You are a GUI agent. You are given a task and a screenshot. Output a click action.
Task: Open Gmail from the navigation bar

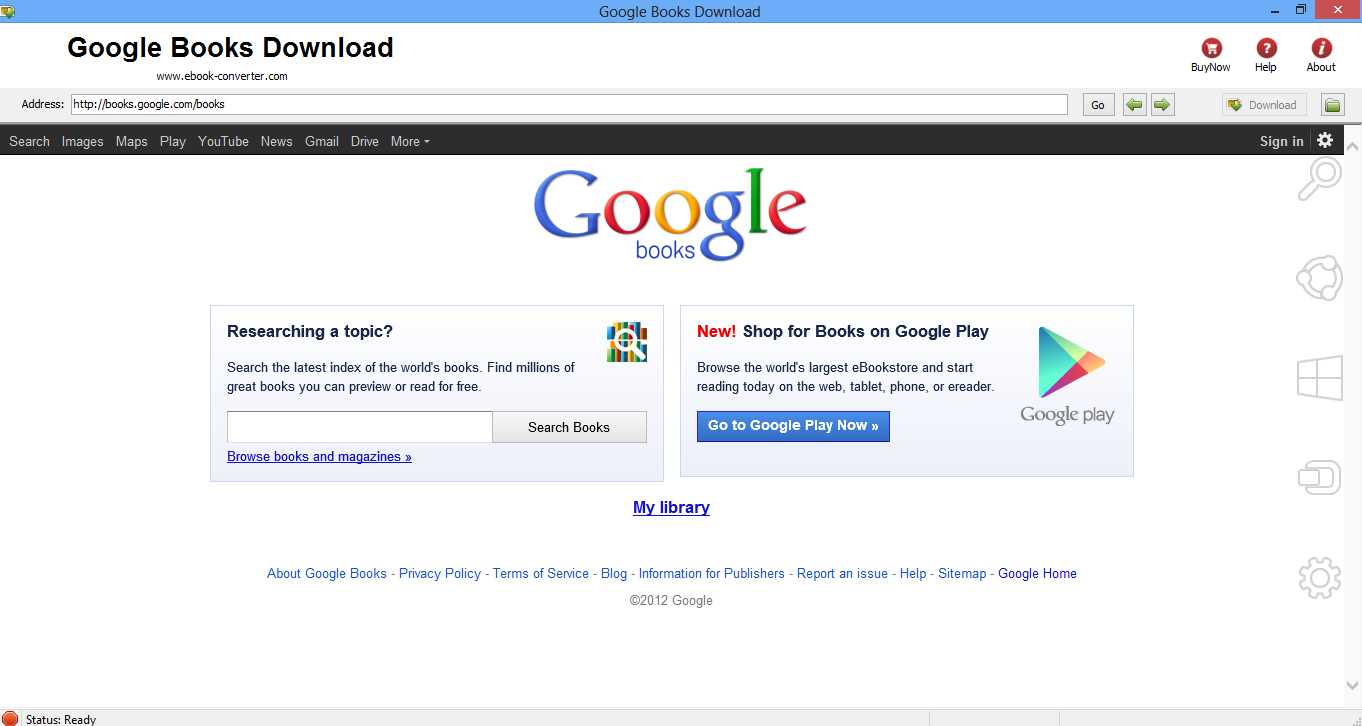tap(321, 141)
